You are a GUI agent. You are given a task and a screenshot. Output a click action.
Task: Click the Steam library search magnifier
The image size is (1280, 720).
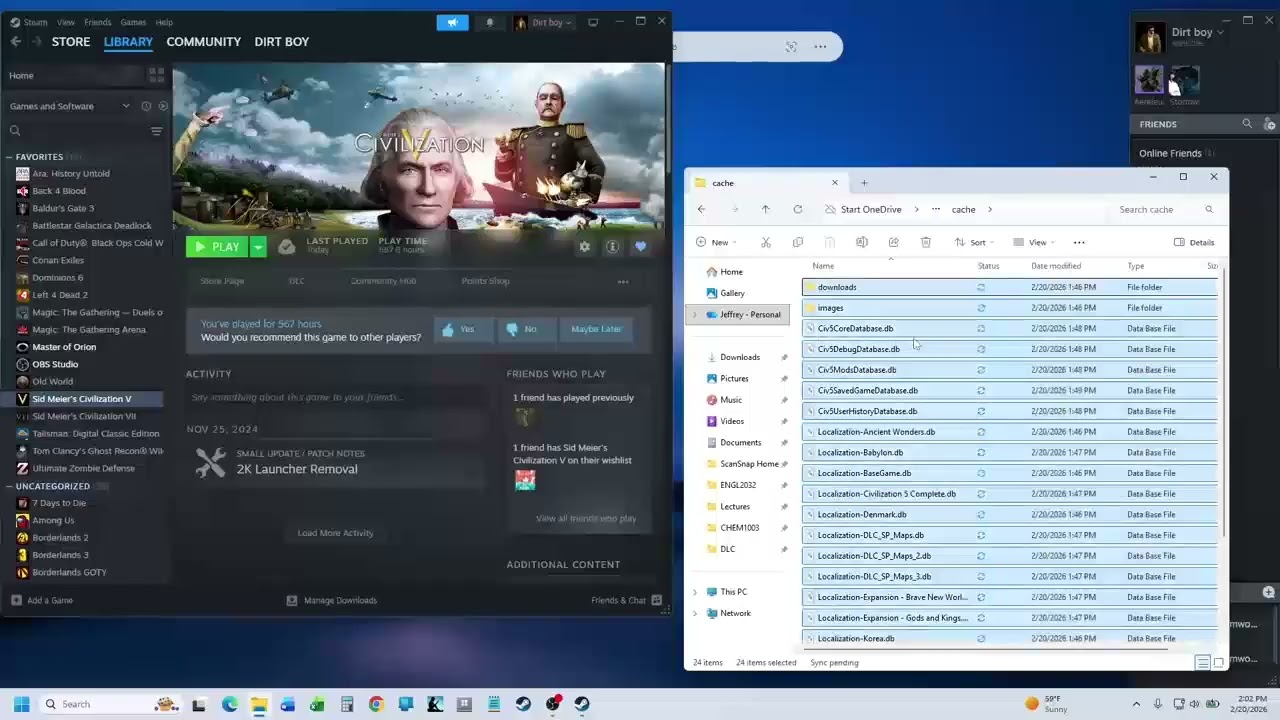click(x=15, y=131)
